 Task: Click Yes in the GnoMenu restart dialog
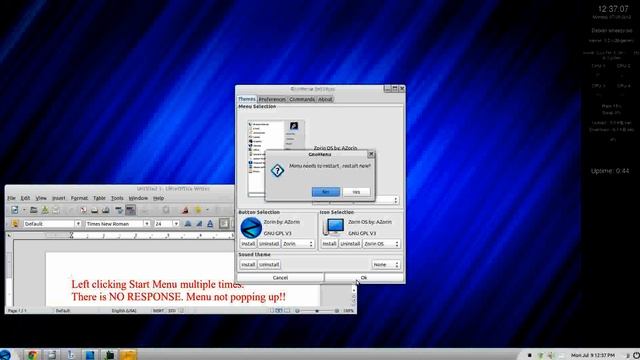tap(356, 192)
